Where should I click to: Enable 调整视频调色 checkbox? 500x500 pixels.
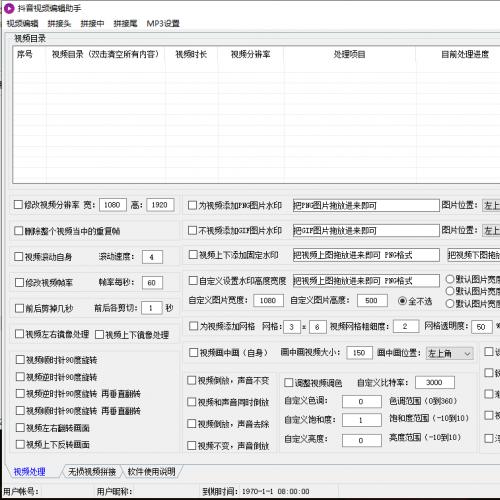point(288,383)
